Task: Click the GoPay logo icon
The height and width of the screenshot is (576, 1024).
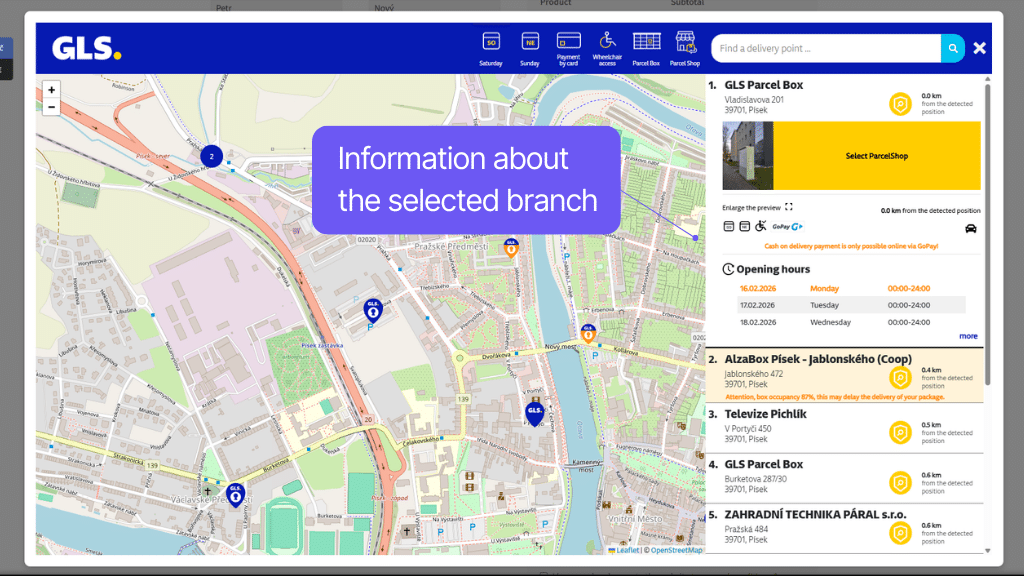Action: [788, 227]
